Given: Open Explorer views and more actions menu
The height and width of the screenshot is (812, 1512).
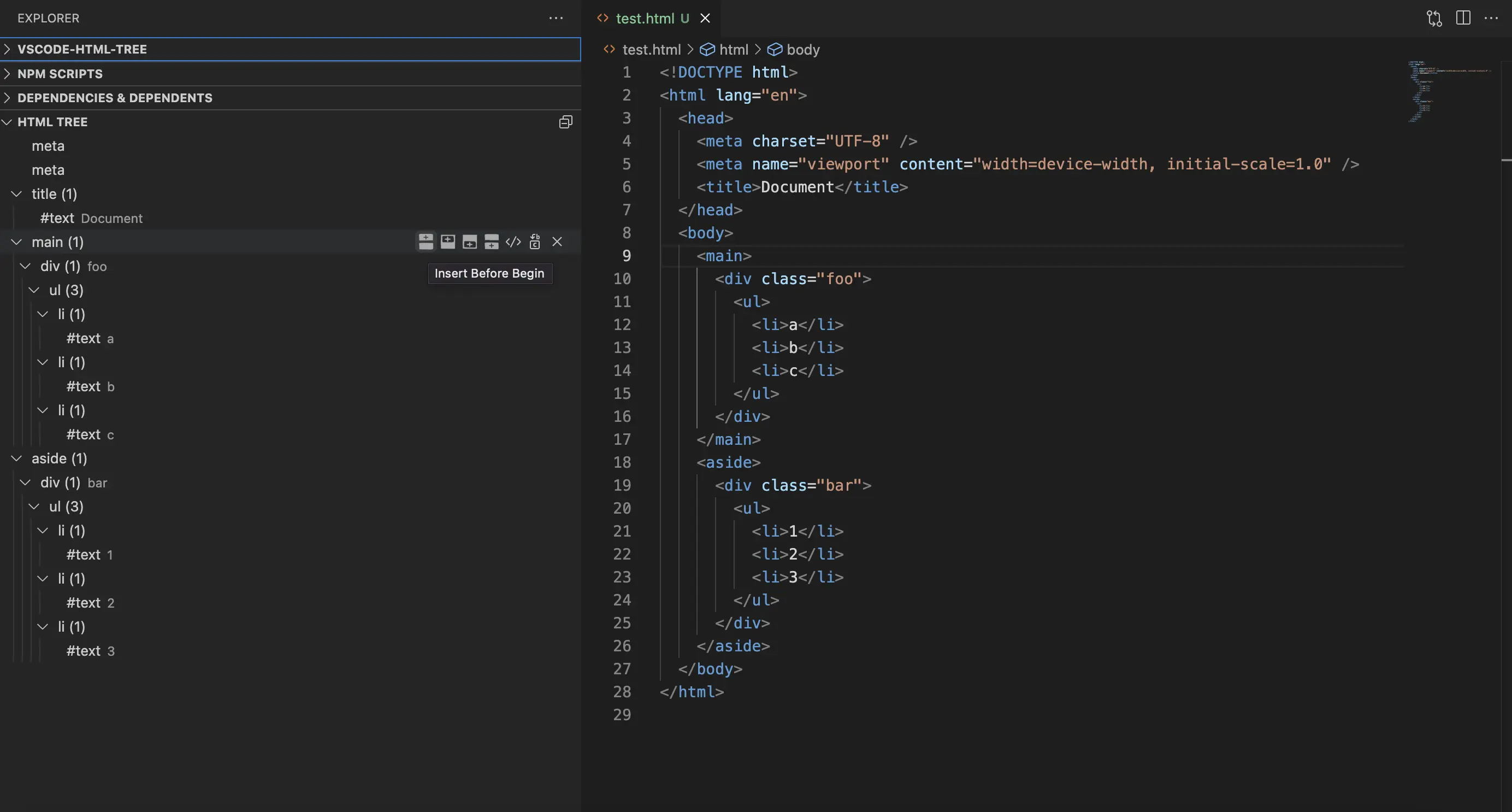Looking at the screenshot, I should pyautogui.click(x=556, y=18).
